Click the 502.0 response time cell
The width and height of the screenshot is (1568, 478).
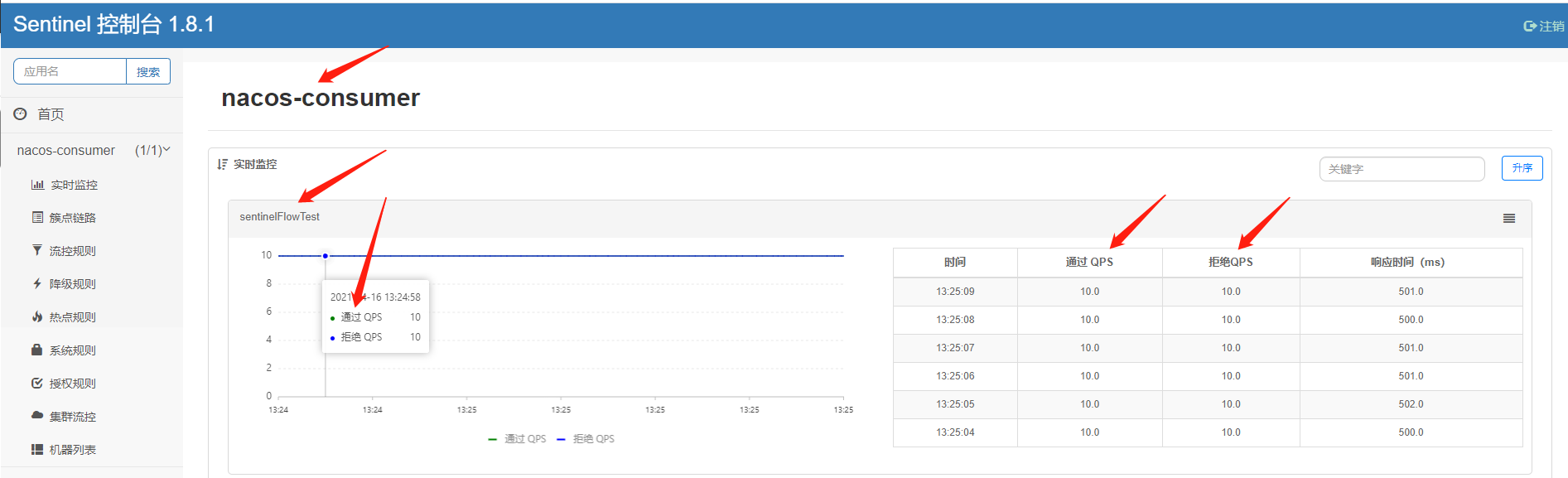(x=1411, y=404)
